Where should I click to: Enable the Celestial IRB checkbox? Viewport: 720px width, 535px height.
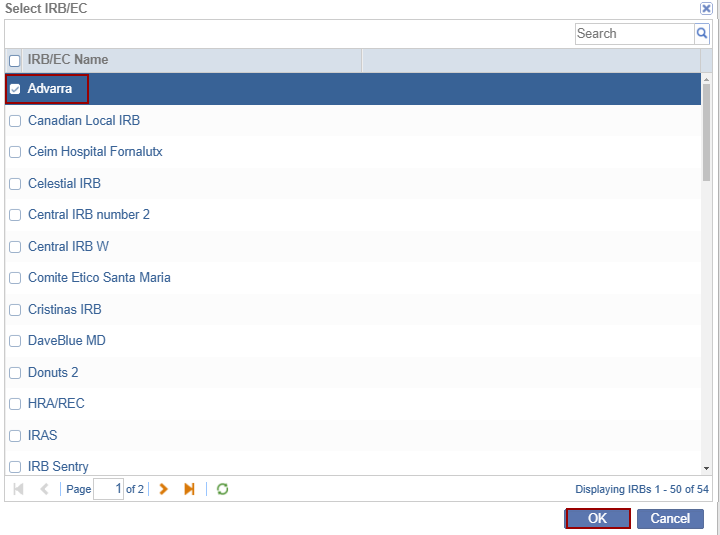point(15,184)
